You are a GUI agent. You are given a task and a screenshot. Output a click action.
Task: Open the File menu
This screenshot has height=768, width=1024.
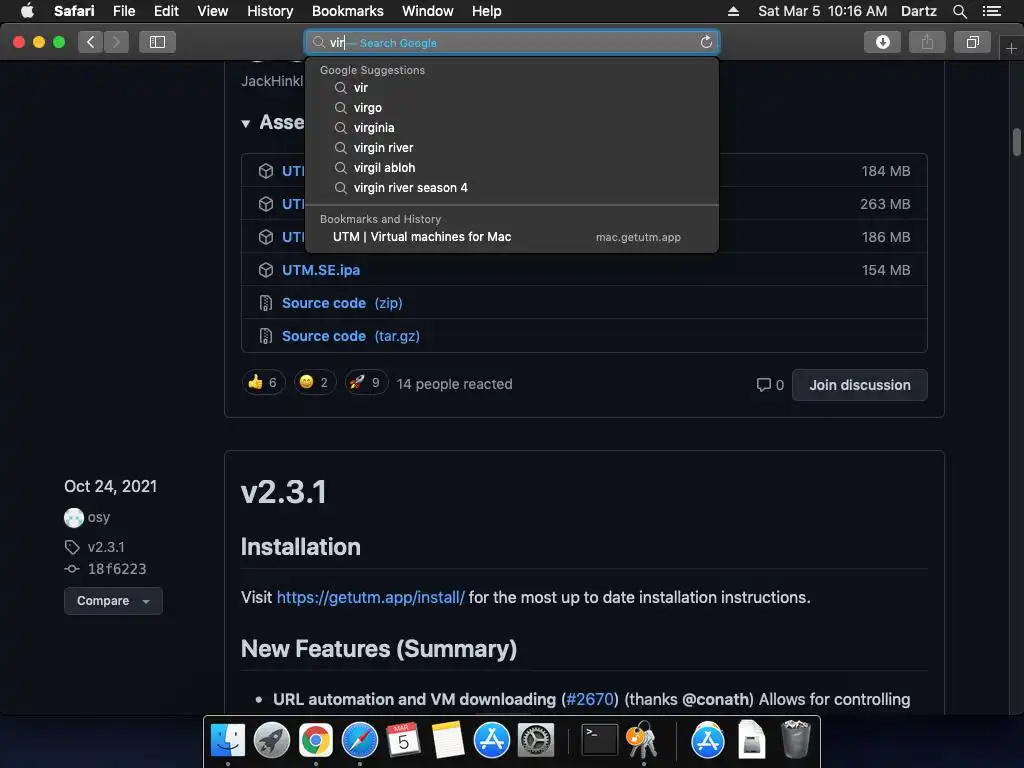[x=124, y=11]
